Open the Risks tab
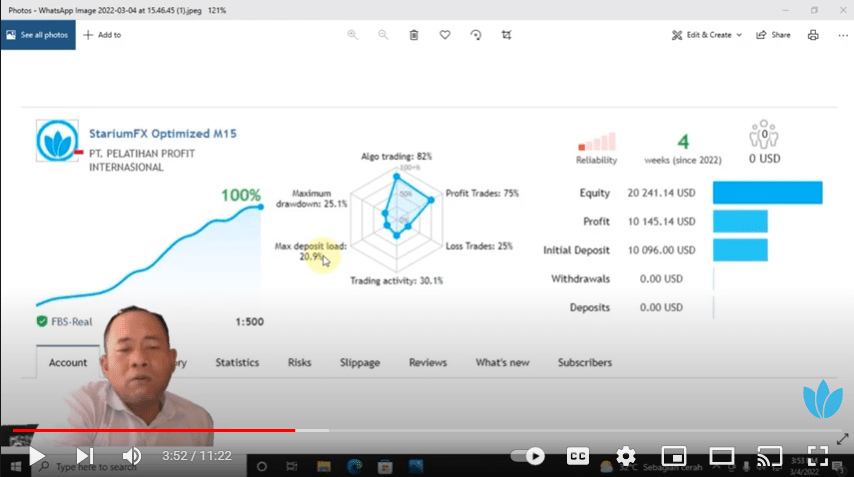The image size is (854, 477). [x=300, y=362]
